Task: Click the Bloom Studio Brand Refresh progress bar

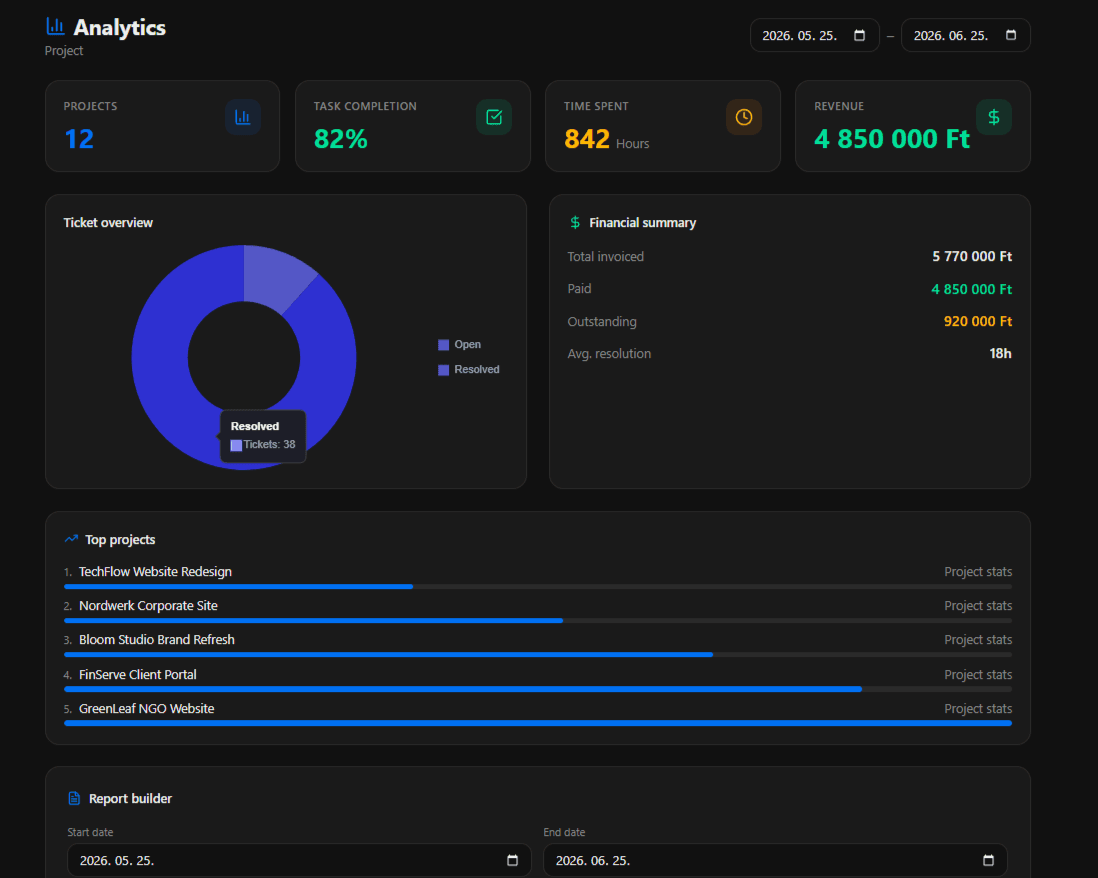Action: [x=538, y=655]
